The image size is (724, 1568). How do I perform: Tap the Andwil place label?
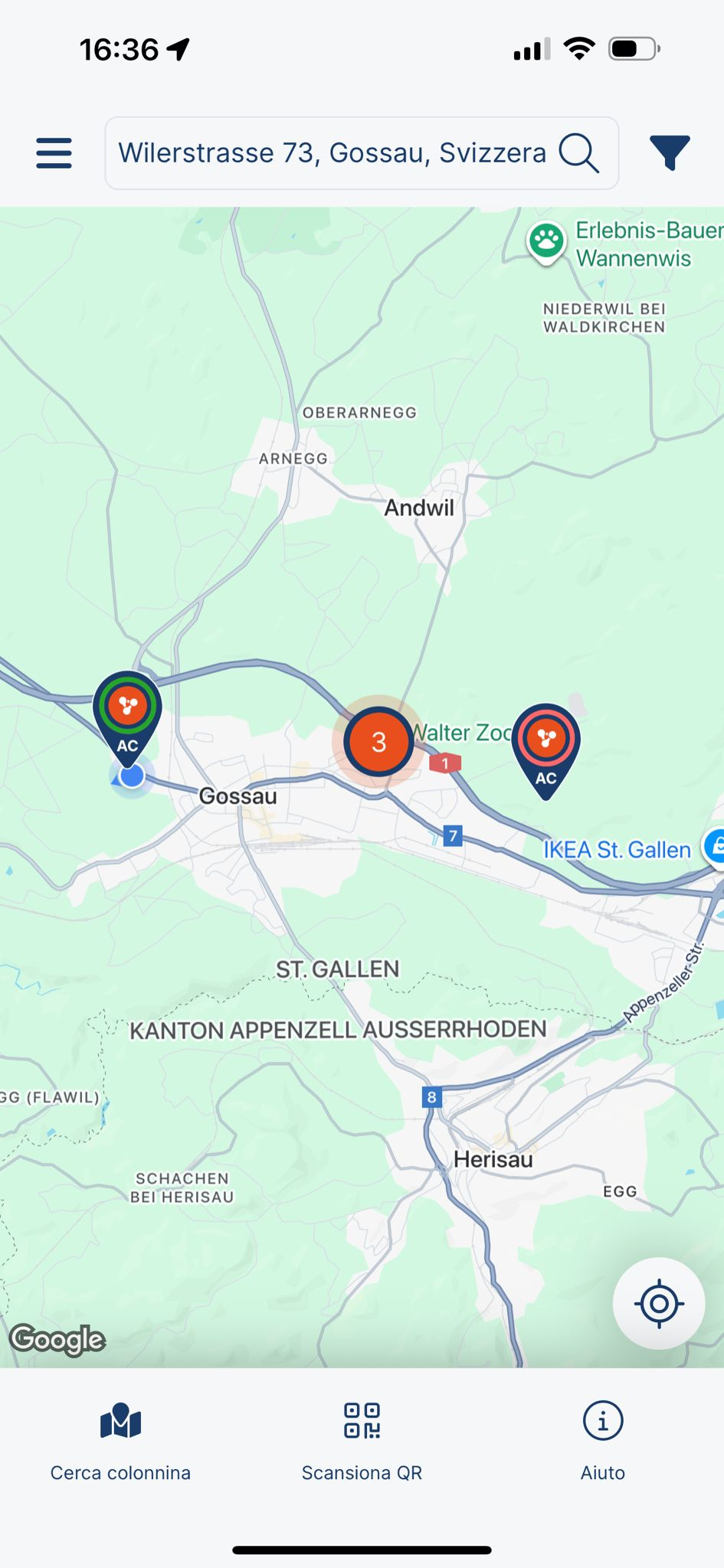click(419, 508)
